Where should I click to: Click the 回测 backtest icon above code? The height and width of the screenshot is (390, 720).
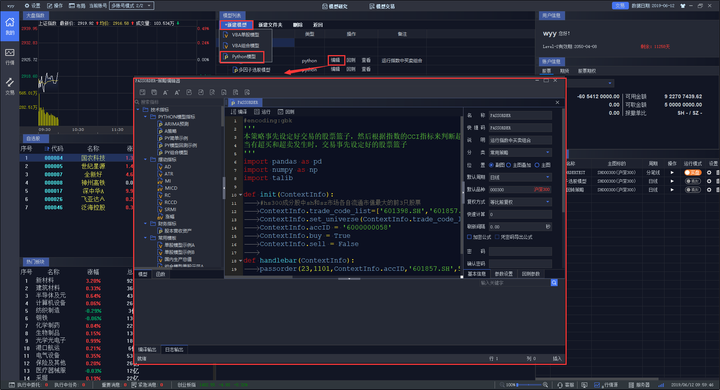[286, 112]
